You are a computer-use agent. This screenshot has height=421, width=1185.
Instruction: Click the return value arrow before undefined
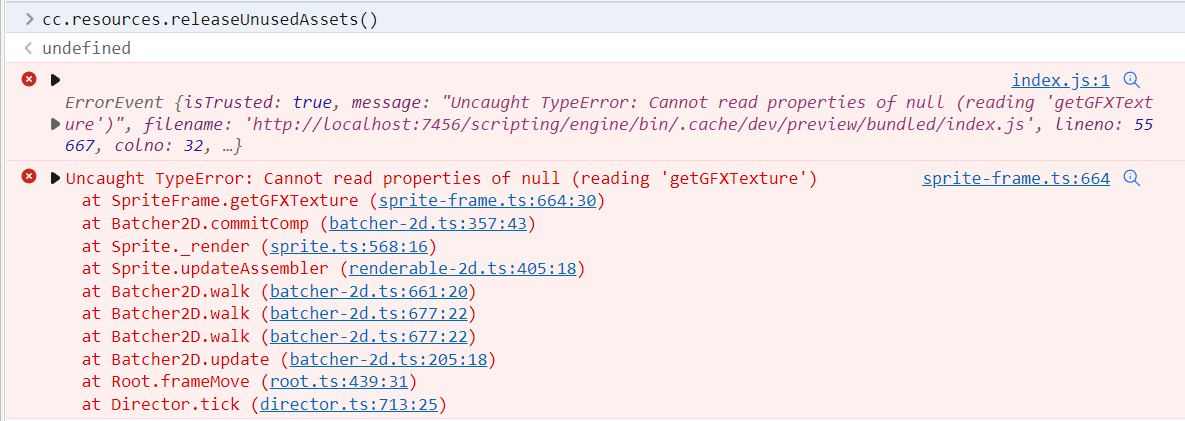pyautogui.click(x=29, y=48)
